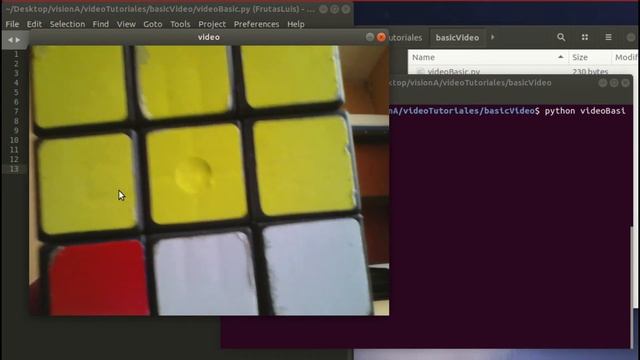Open the Selection menu
The width and height of the screenshot is (640, 360).
[x=67, y=24]
